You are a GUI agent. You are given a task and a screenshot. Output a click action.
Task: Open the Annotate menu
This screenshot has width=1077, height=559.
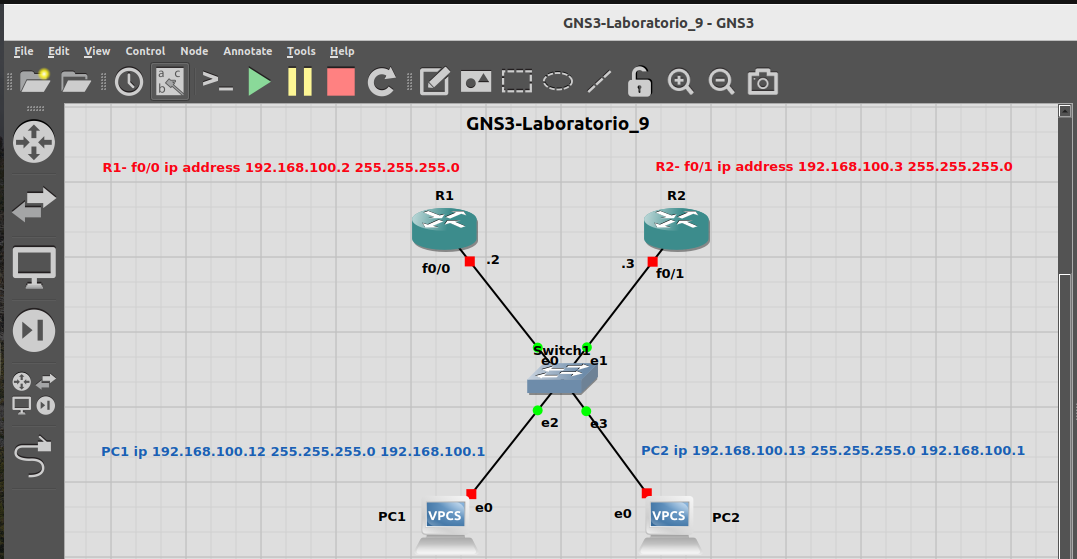point(247,51)
